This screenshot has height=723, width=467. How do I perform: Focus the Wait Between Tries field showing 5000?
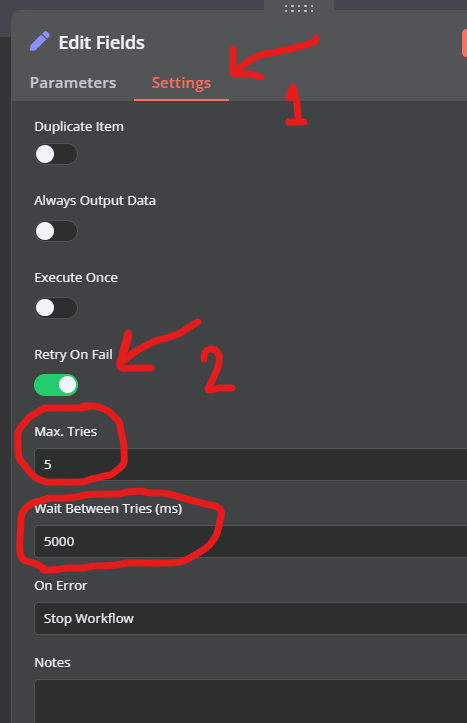tap(251, 541)
